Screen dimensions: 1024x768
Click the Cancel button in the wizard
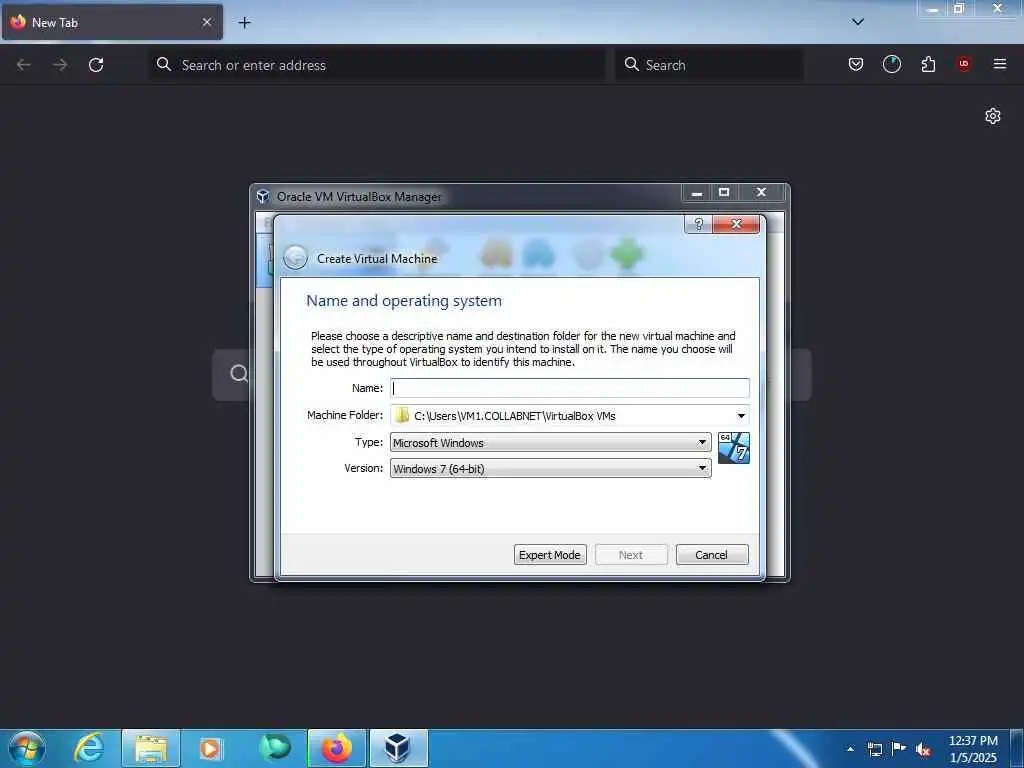coord(712,554)
